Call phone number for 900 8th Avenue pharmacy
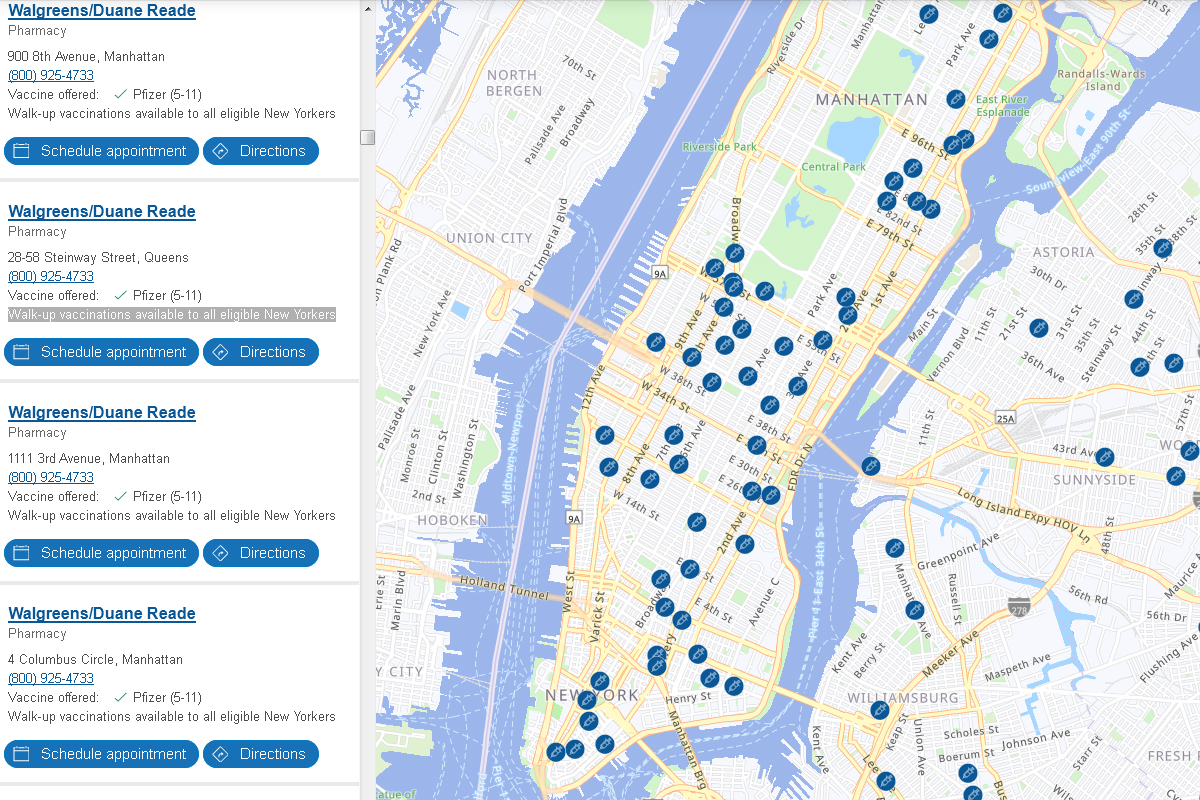This screenshot has height=800, width=1200. click(x=51, y=75)
